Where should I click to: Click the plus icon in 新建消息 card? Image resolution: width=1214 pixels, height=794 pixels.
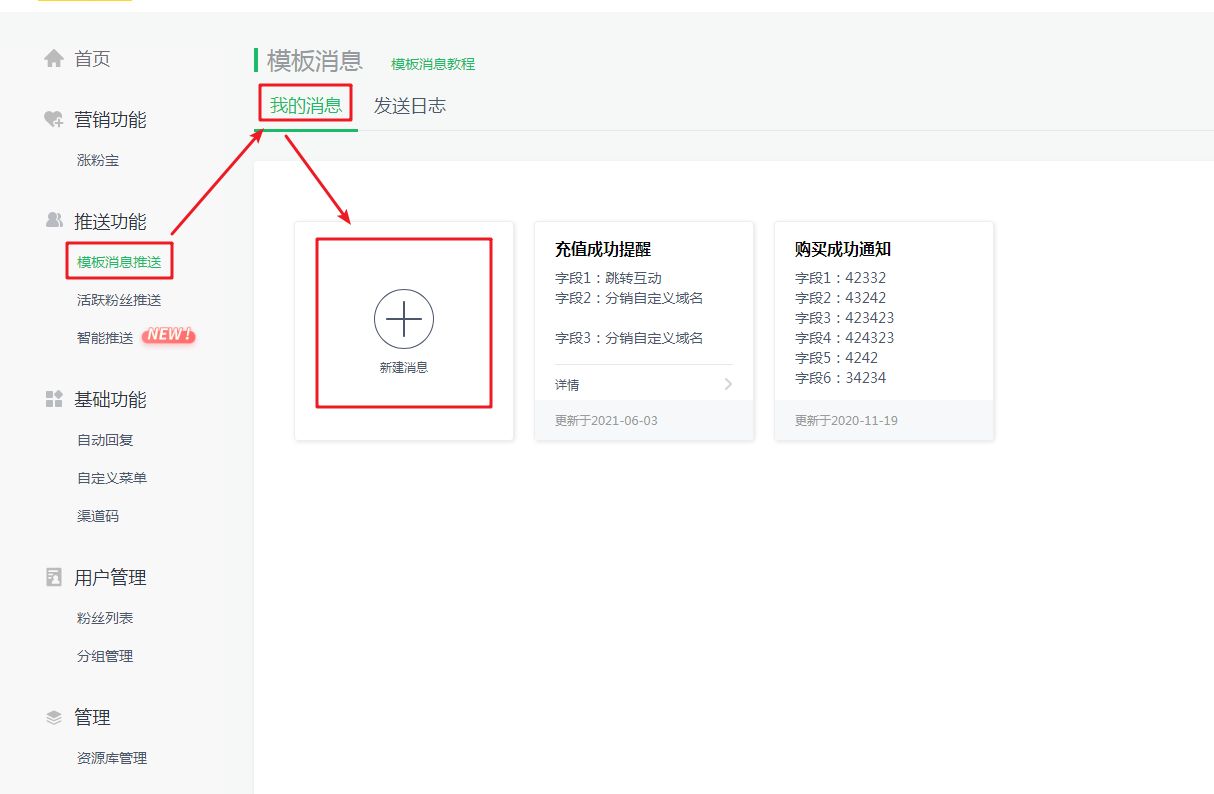click(x=403, y=318)
